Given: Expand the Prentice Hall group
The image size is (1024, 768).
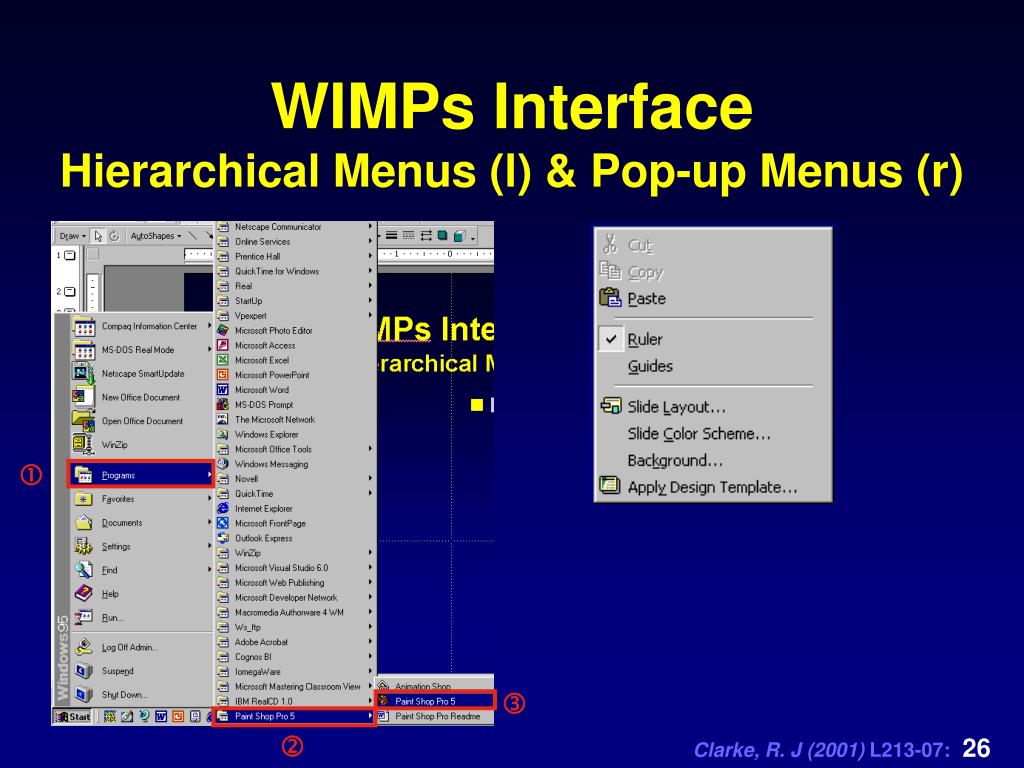Looking at the screenshot, I should (295, 257).
